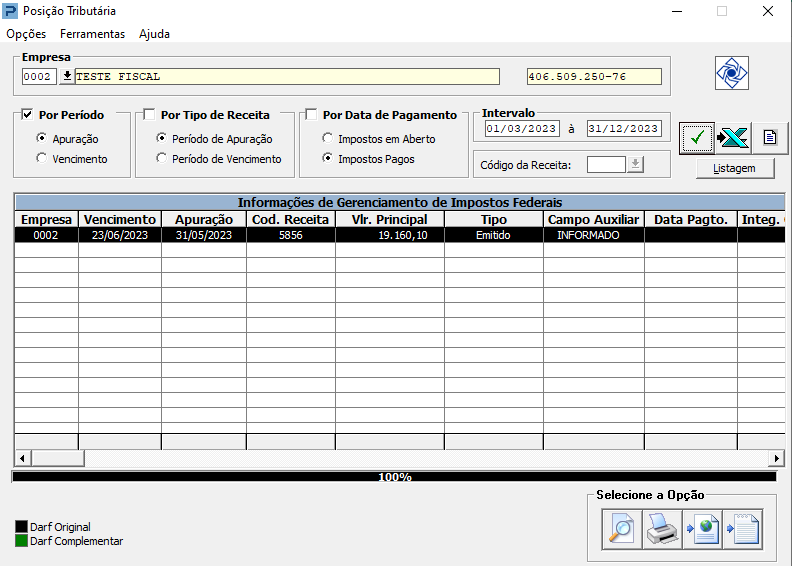Screen dimensions: 792x566
Task: Click the Campo Auxiliar column header
Action: [594, 220]
